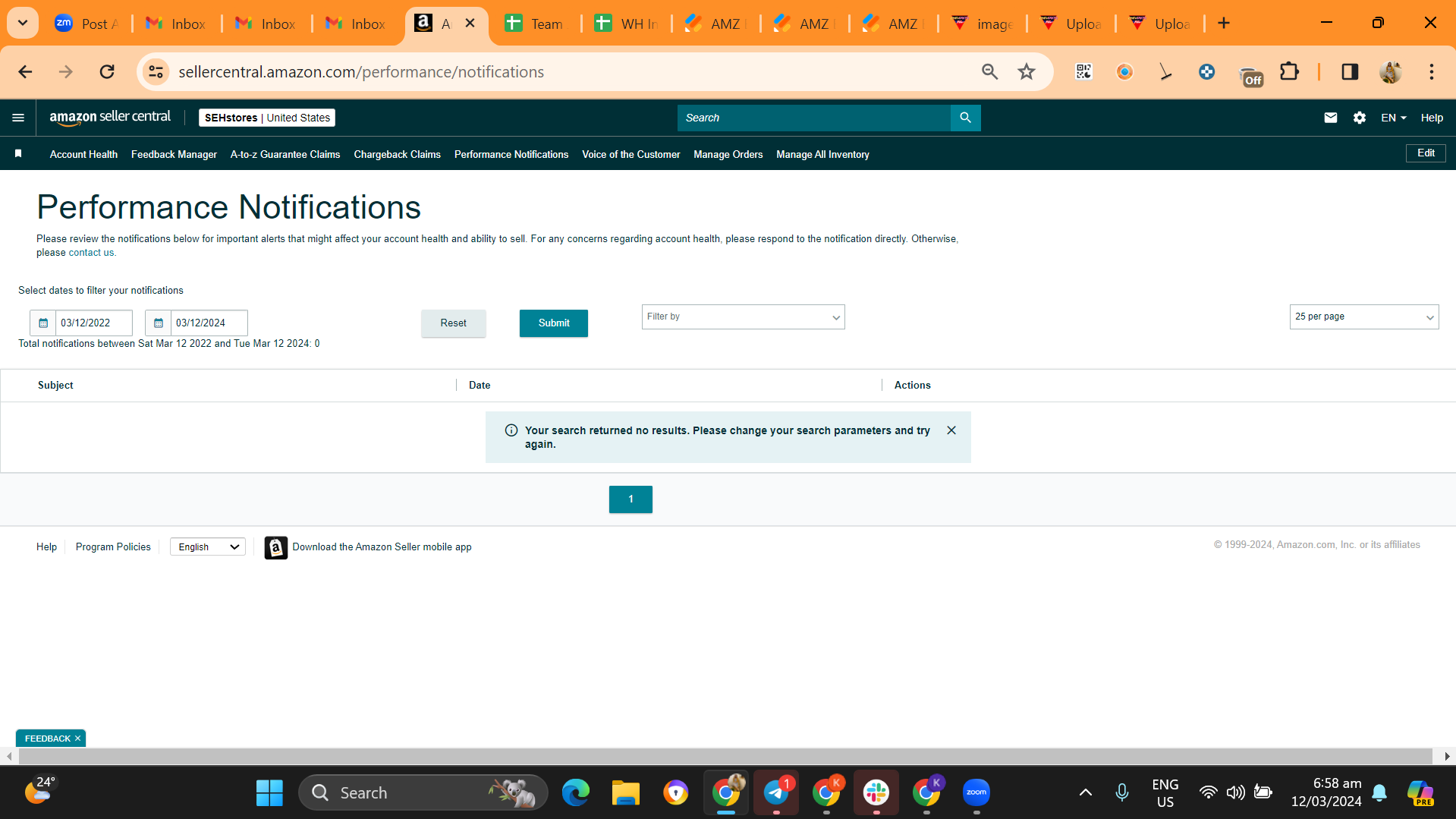Image resolution: width=1456 pixels, height=819 pixels.
Task: Click the Submit button
Action: coord(554,323)
